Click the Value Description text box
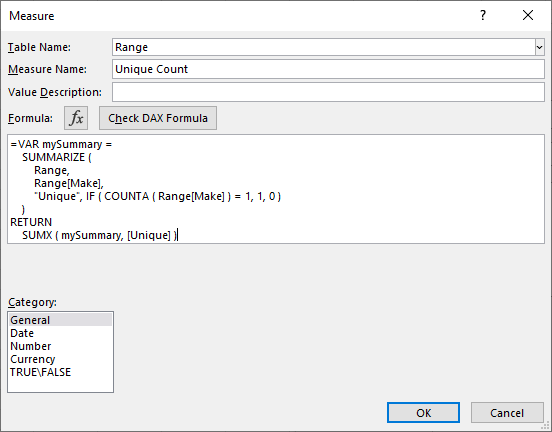 [328, 92]
